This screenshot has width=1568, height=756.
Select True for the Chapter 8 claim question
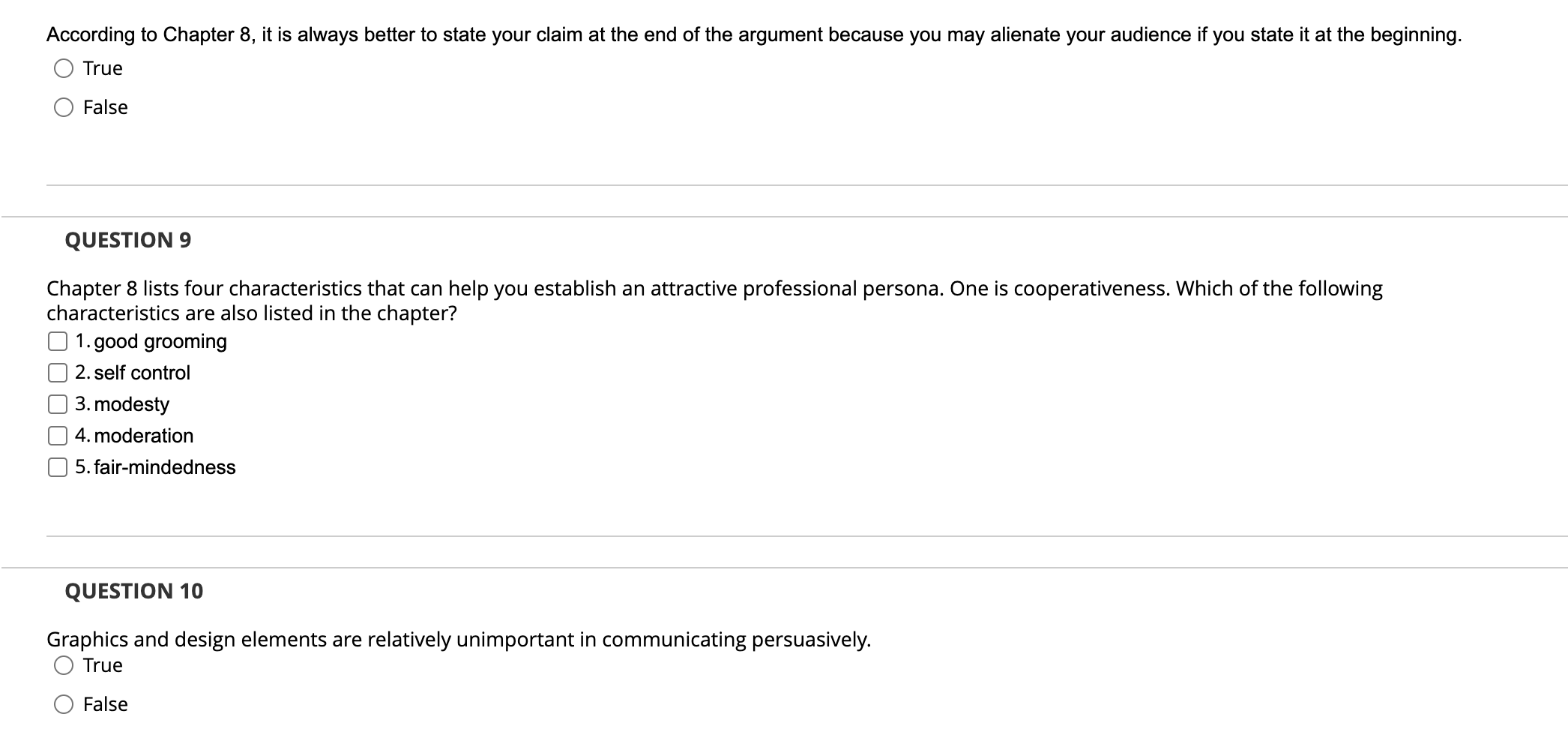[x=64, y=69]
